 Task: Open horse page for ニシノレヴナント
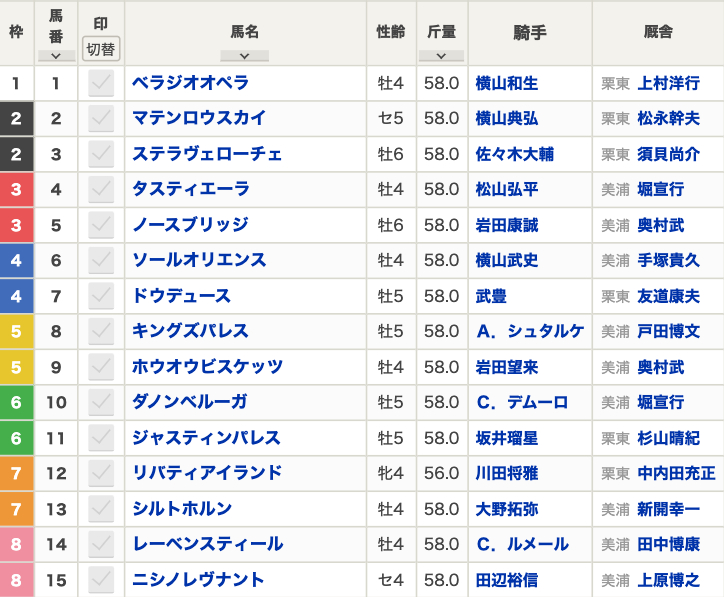tap(198, 579)
